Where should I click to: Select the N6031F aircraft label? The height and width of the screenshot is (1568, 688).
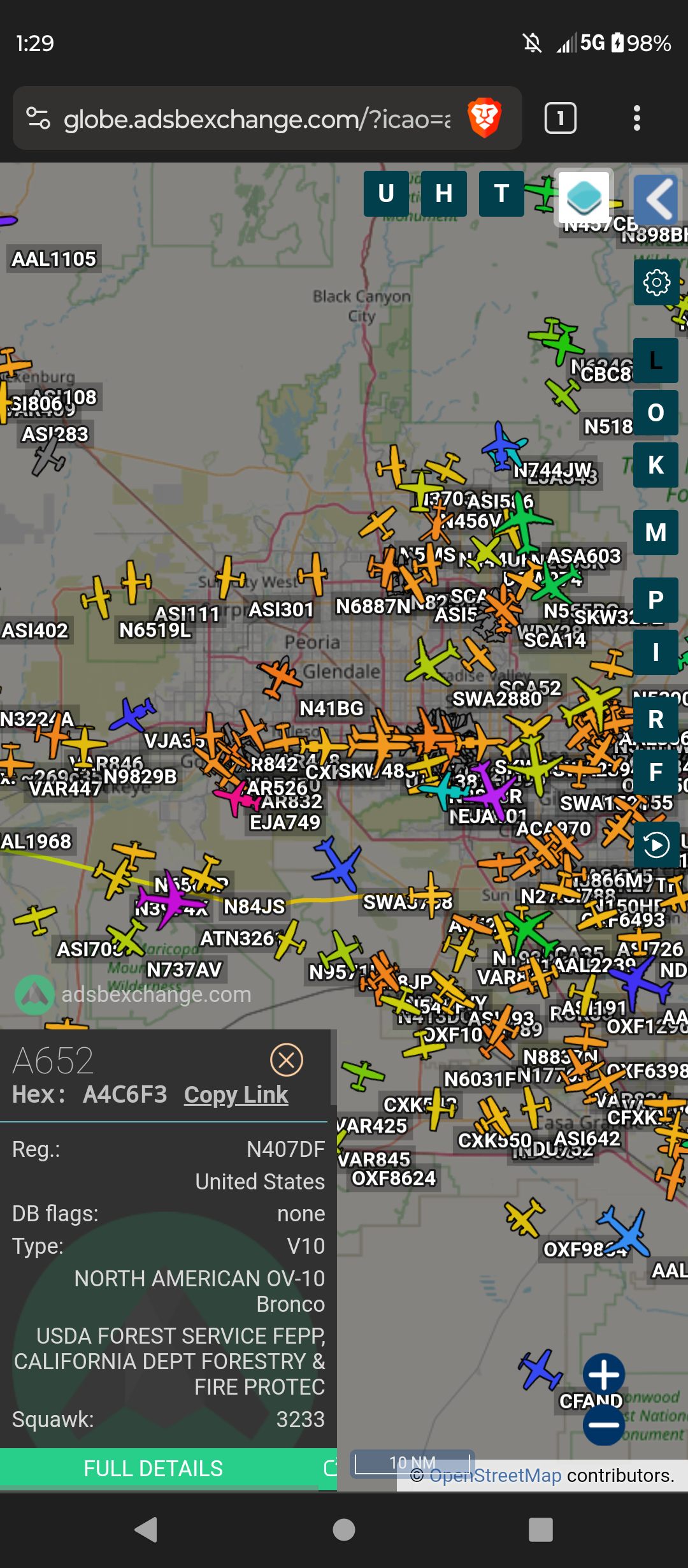[480, 1079]
